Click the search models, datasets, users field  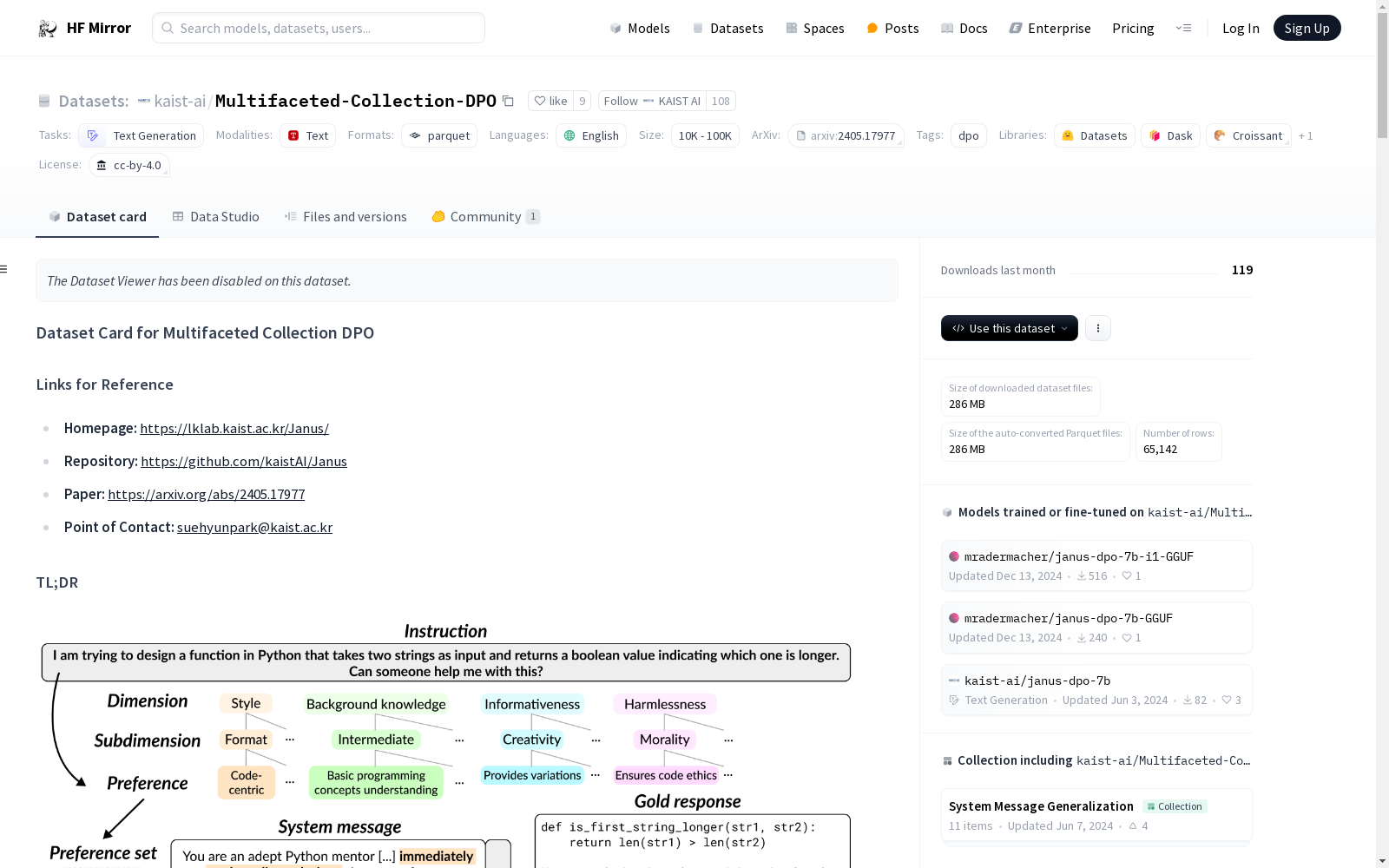tap(319, 29)
